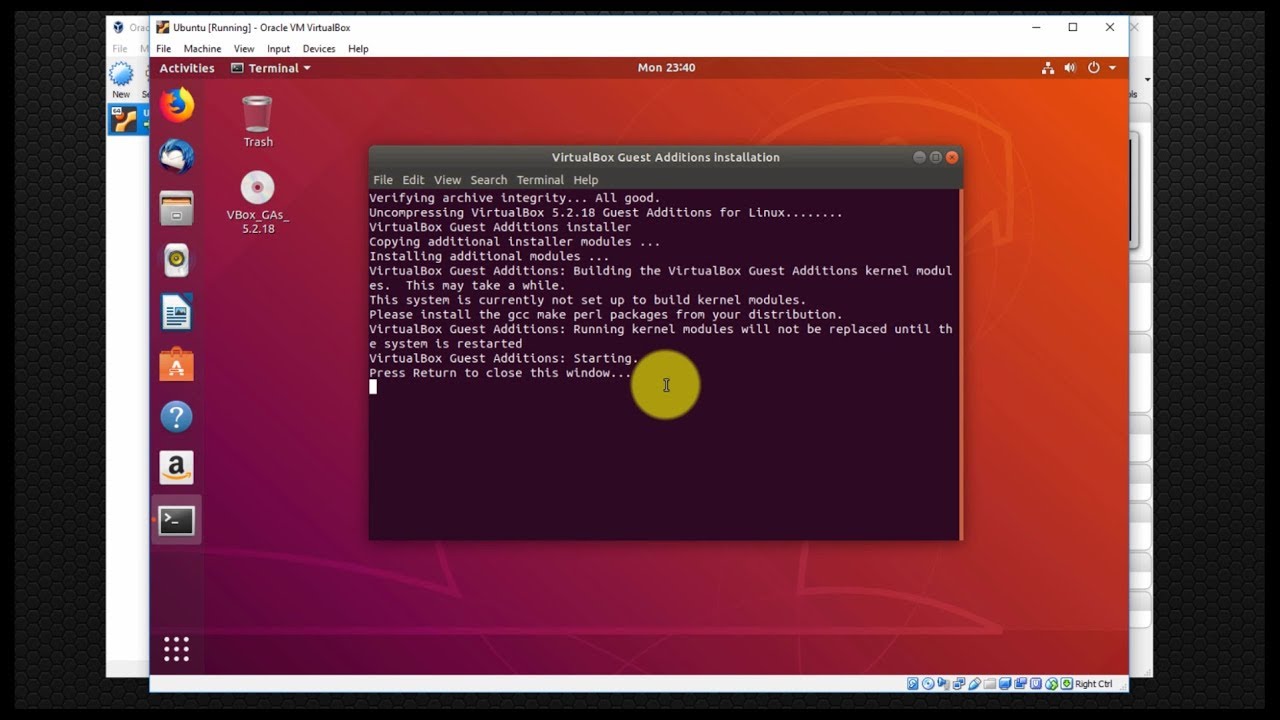The height and width of the screenshot is (720, 1280).
Task: Open Machine menu in VirtualBox window
Action: coord(202,48)
